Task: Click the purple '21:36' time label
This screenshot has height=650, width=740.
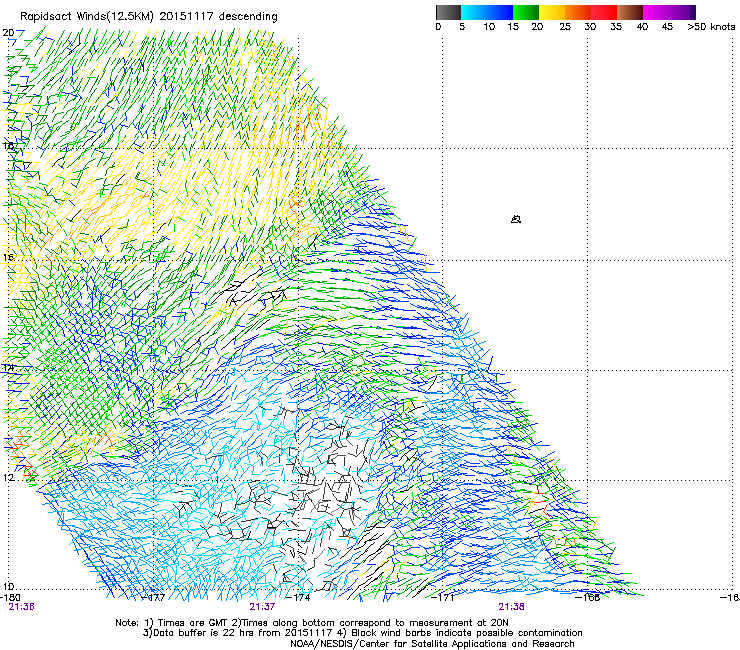Action: click(21, 607)
